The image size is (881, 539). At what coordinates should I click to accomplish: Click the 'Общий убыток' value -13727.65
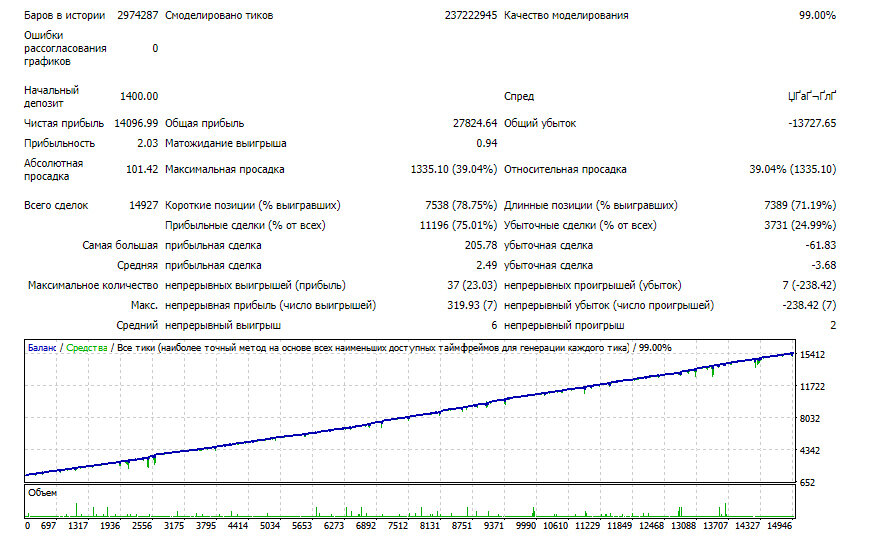coord(812,123)
